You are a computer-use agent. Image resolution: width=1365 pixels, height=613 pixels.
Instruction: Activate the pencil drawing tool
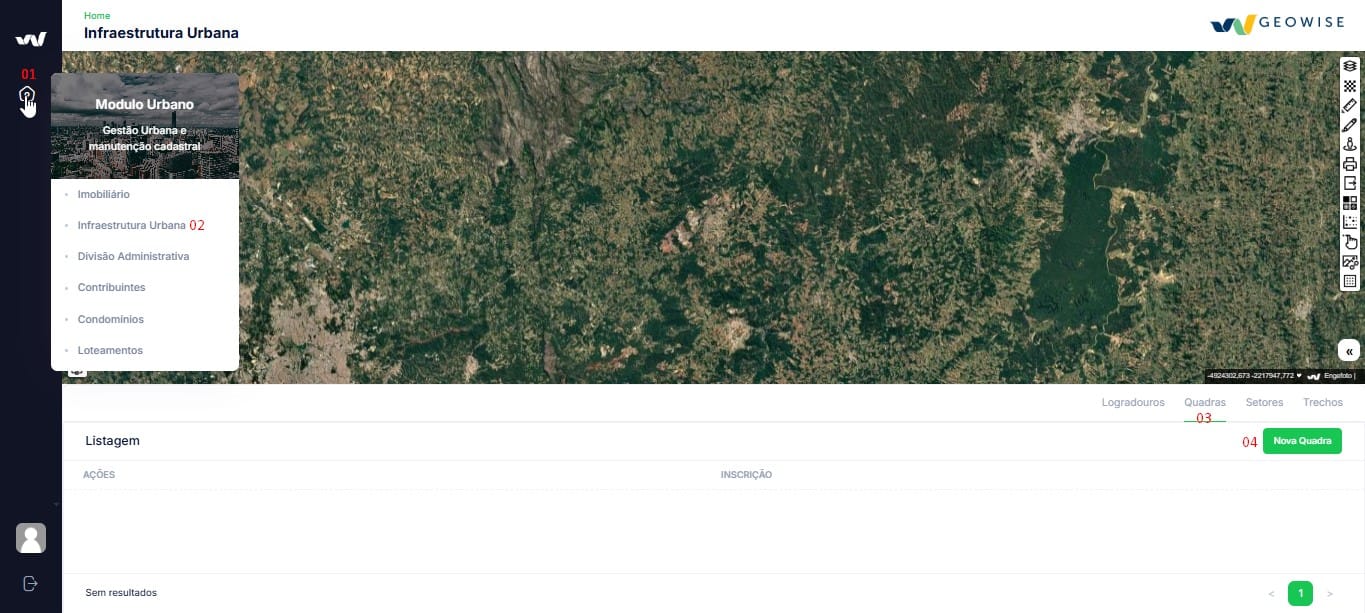(1349, 125)
